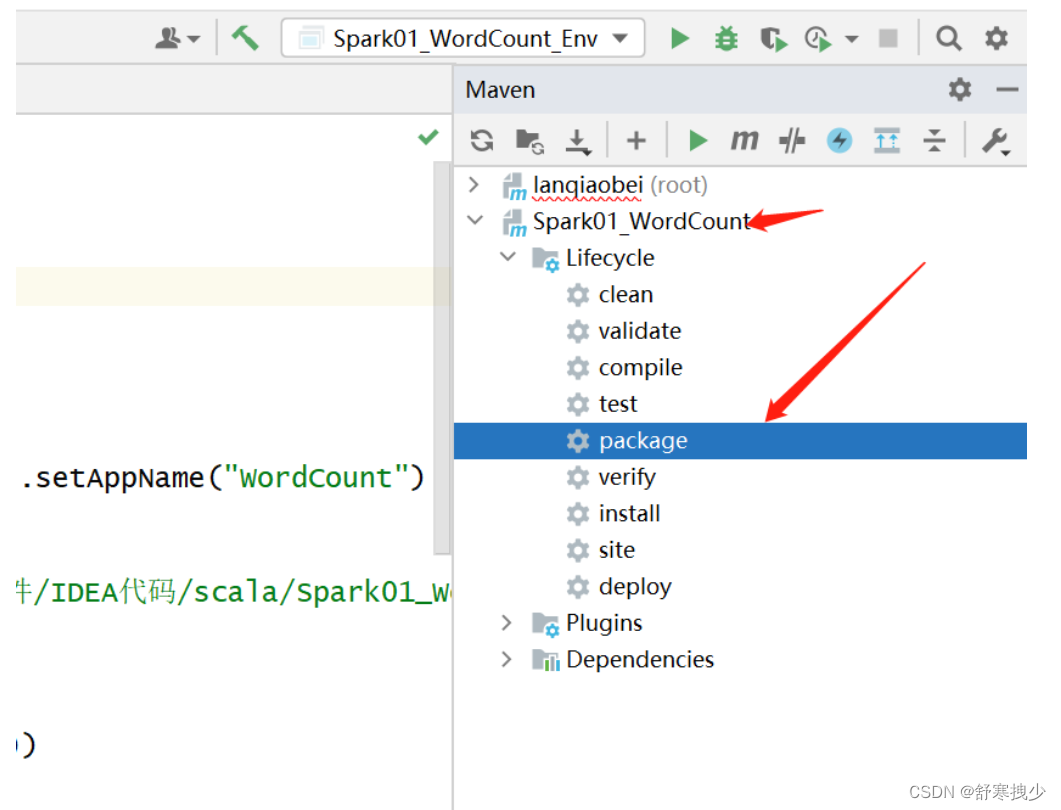Run the Spark01_WordCount_Env configuration
Image resolution: width=1061 pixels, height=810 pixels.
[x=679, y=39]
